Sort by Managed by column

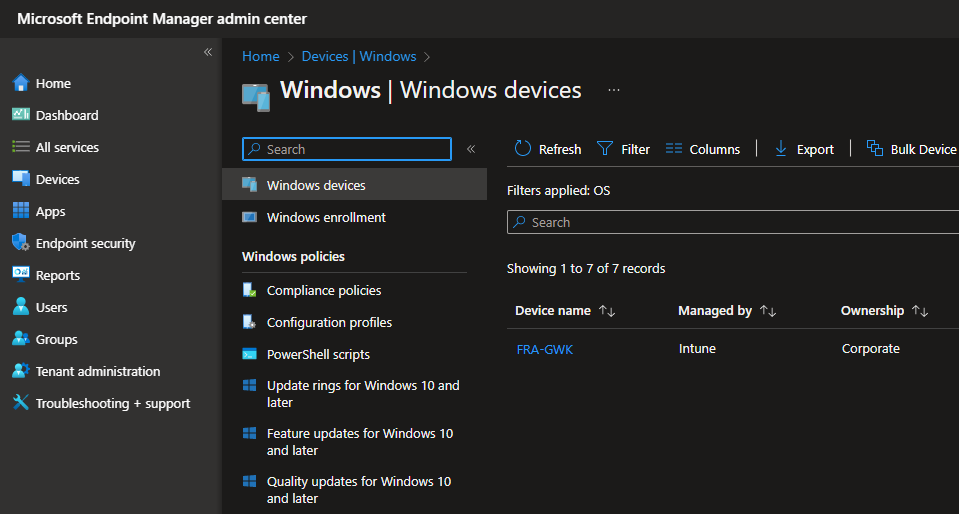[x=768, y=311]
